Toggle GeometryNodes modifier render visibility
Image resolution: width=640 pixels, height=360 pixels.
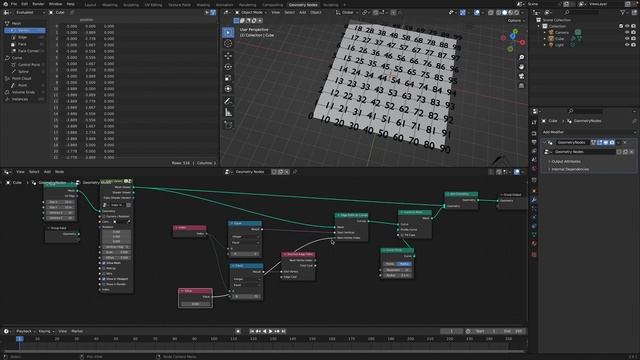(x=612, y=142)
